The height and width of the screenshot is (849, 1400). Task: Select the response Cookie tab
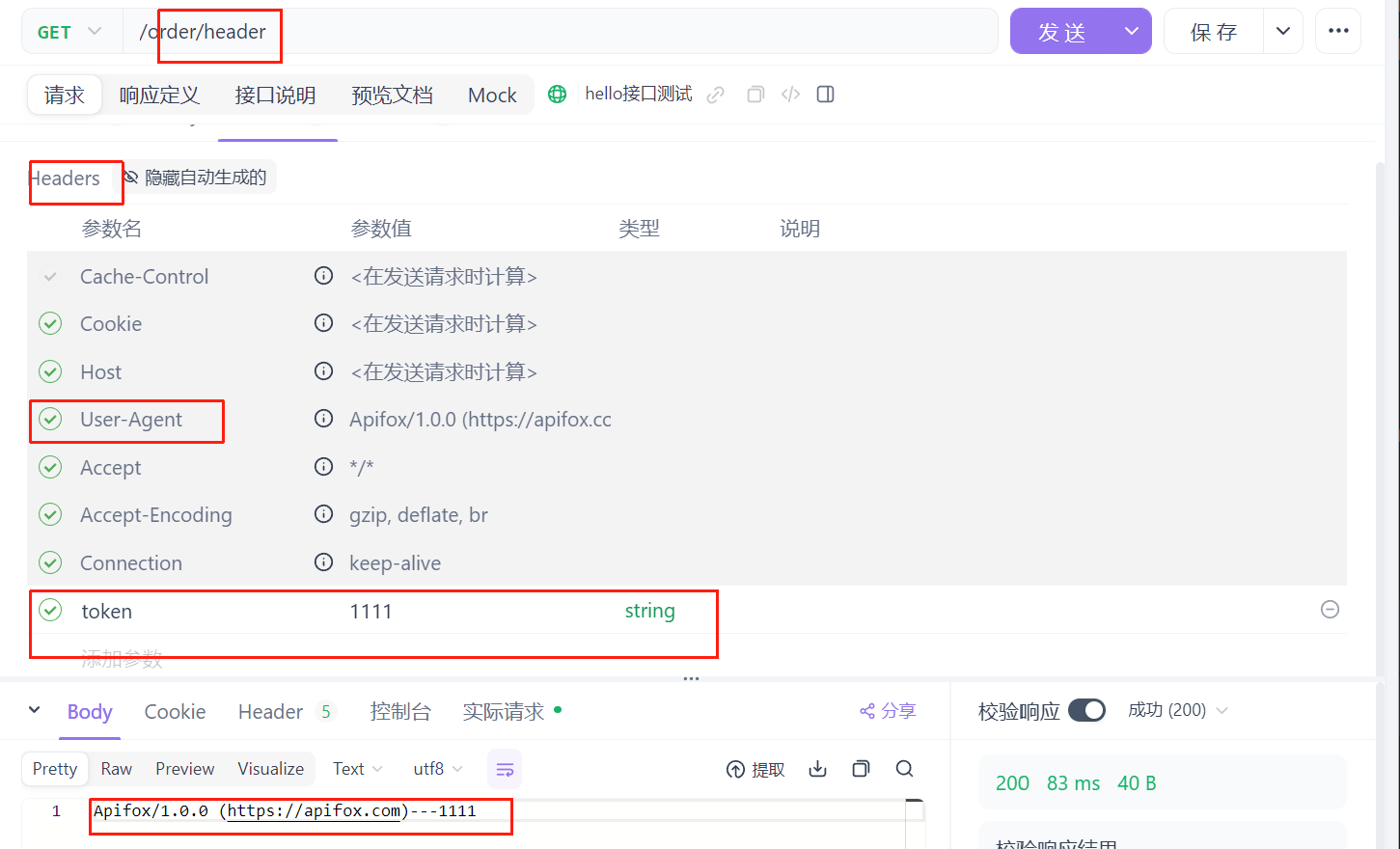point(175,712)
